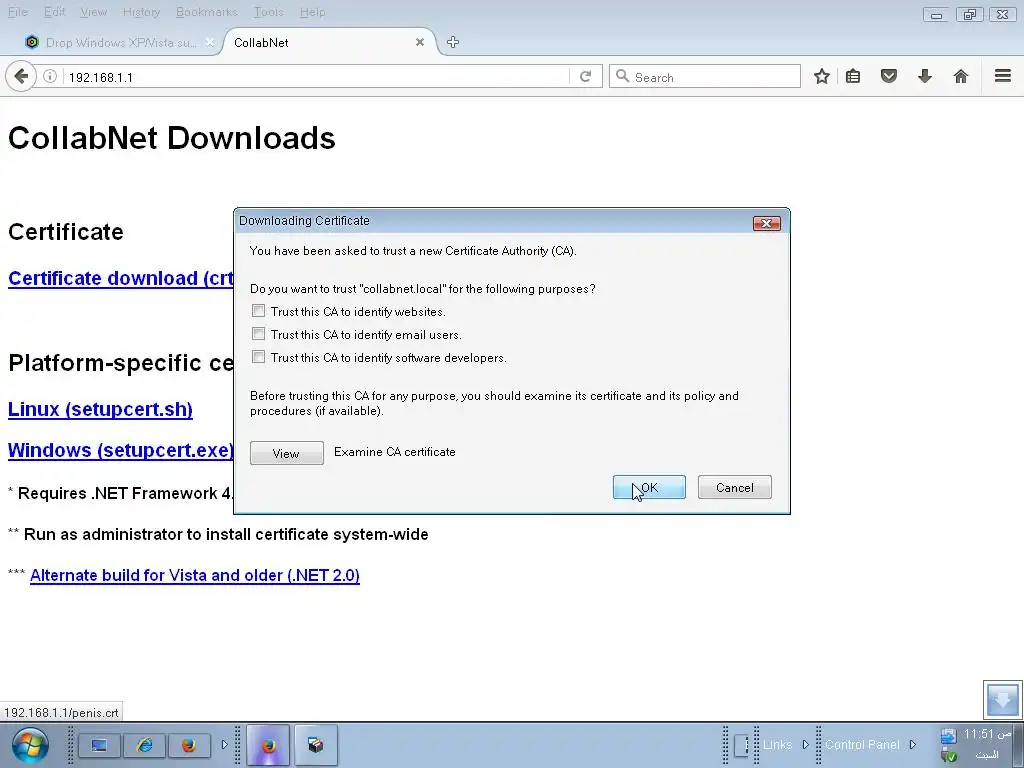Click the Control Panel toolbar label
Image resolution: width=1024 pixels, height=768 pixels.
tap(862, 744)
